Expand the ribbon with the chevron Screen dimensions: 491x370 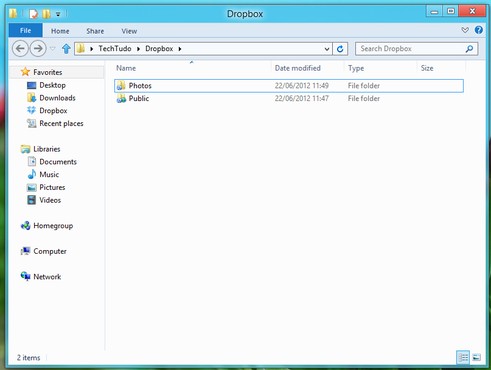(x=465, y=31)
